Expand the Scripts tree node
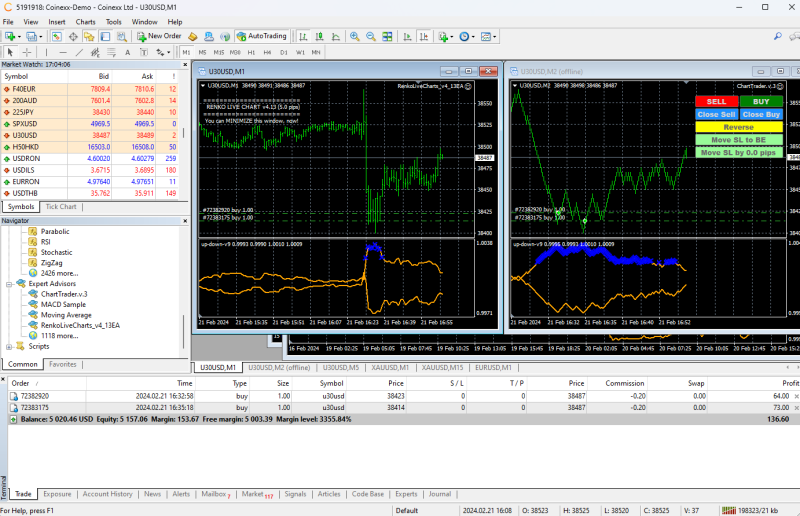800x516 pixels. pyautogui.click(x=9, y=346)
